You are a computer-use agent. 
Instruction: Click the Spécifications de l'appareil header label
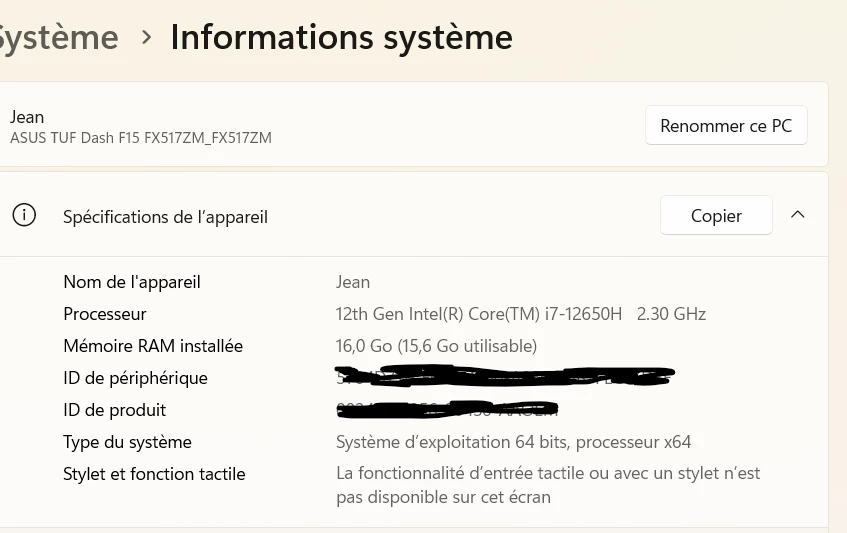tap(165, 217)
